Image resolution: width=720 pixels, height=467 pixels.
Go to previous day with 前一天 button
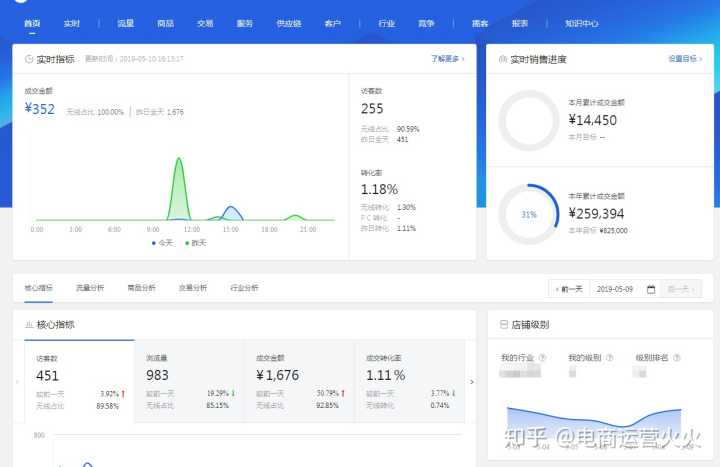click(569, 289)
